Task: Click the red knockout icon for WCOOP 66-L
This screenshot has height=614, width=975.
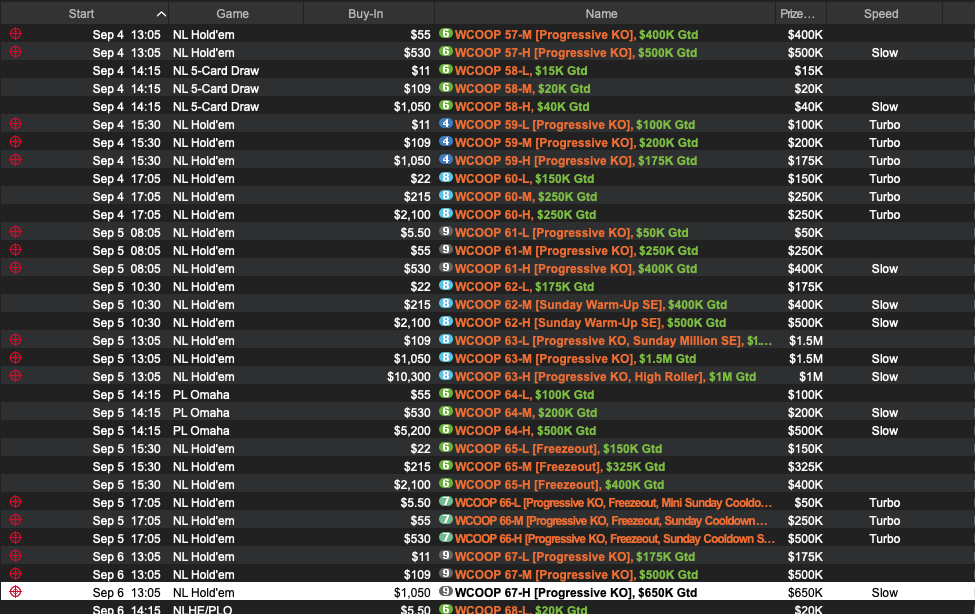Action: click(16, 502)
